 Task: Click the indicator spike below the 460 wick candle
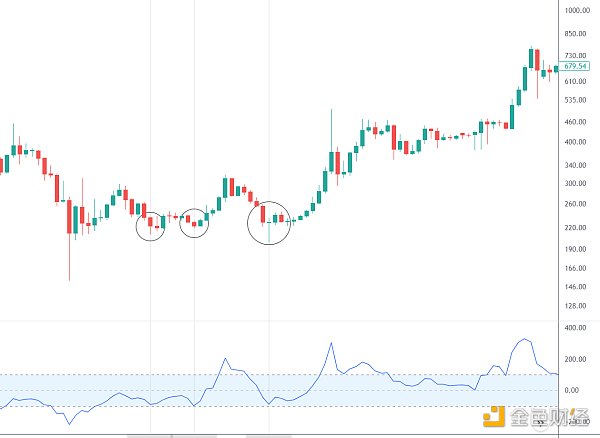pyautogui.click(x=331, y=343)
